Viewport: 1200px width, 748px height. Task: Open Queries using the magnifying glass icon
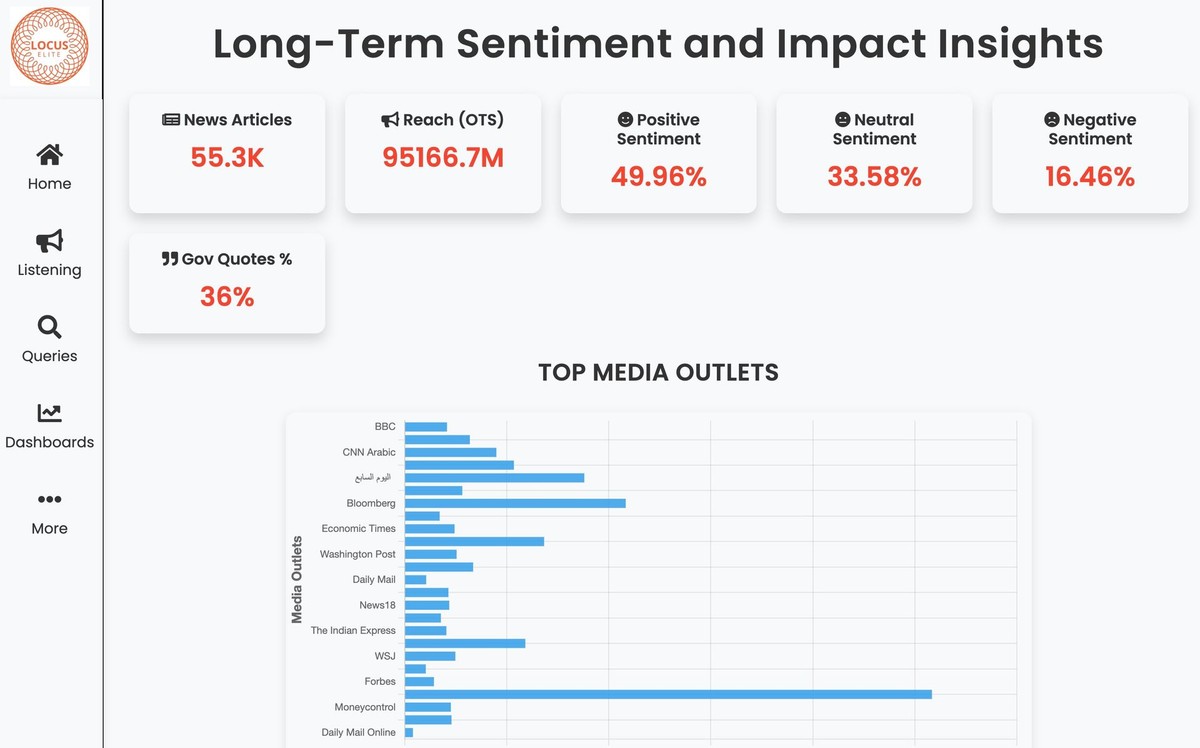[x=48, y=329]
